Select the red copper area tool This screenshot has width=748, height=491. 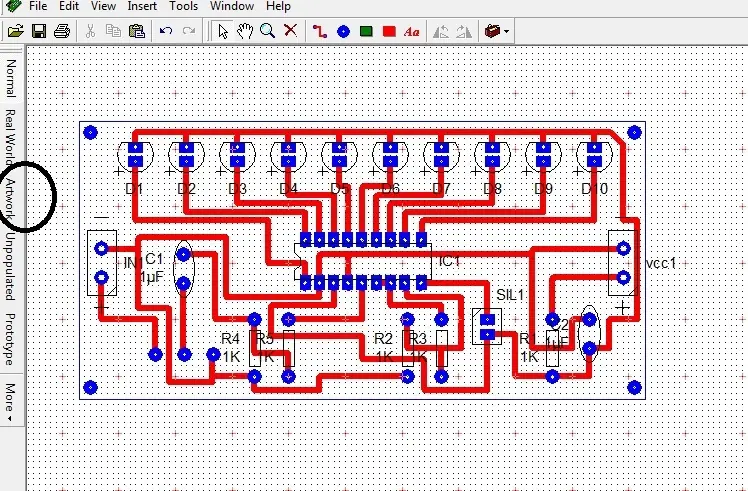click(x=389, y=32)
